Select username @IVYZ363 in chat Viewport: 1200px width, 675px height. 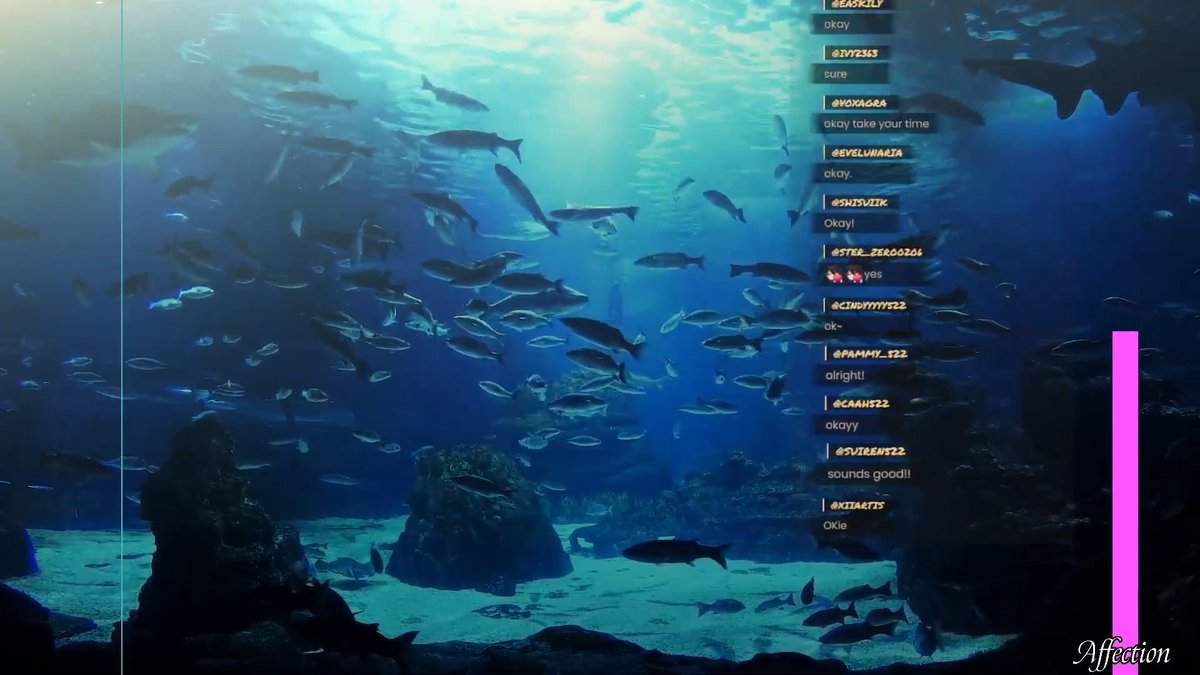[855, 53]
